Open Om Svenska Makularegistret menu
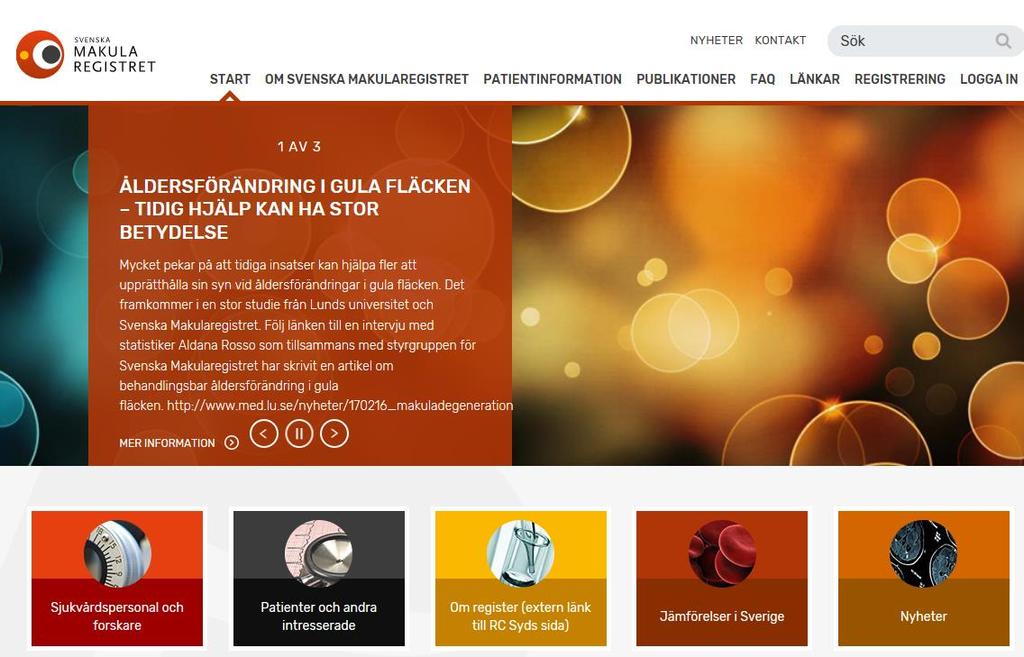The width and height of the screenshot is (1024, 657). (x=366, y=79)
